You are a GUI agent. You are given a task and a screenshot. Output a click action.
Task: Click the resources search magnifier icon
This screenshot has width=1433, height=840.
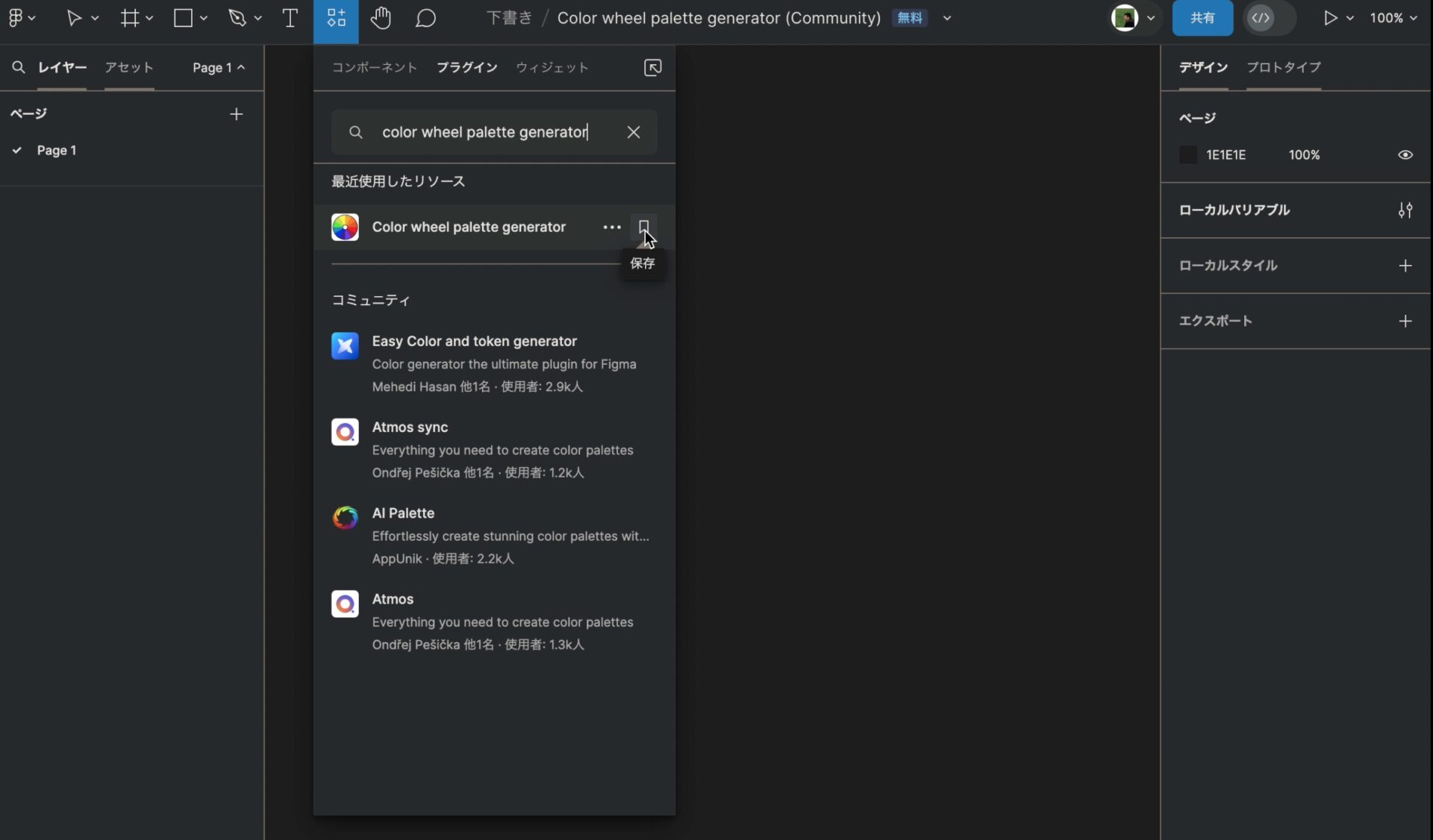pos(356,132)
